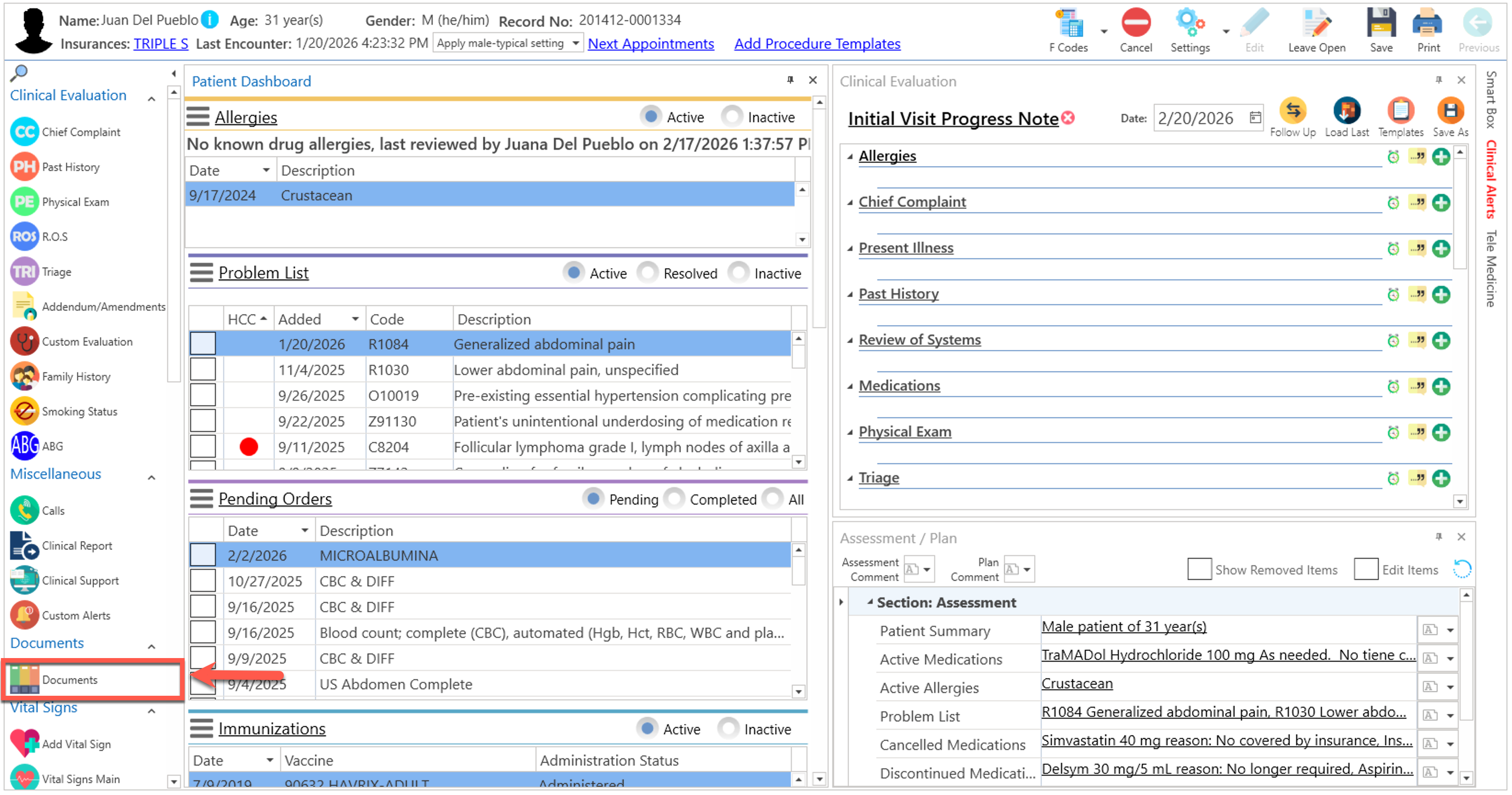1512x795 pixels.
Task: Open the TRIPLE S insurance link
Action: click(x=160, y=44)
